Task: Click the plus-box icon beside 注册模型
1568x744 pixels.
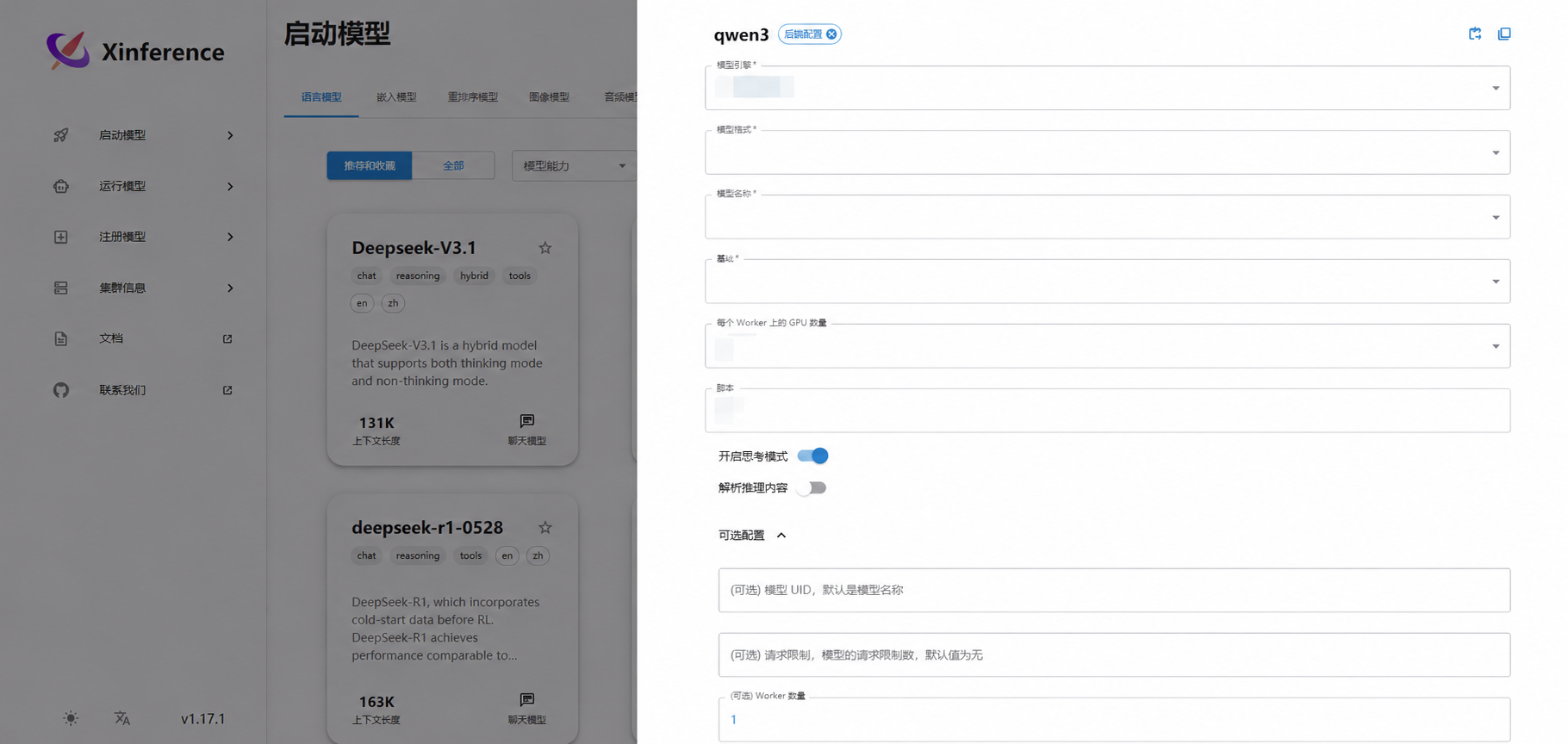Action: coord(61,237)
